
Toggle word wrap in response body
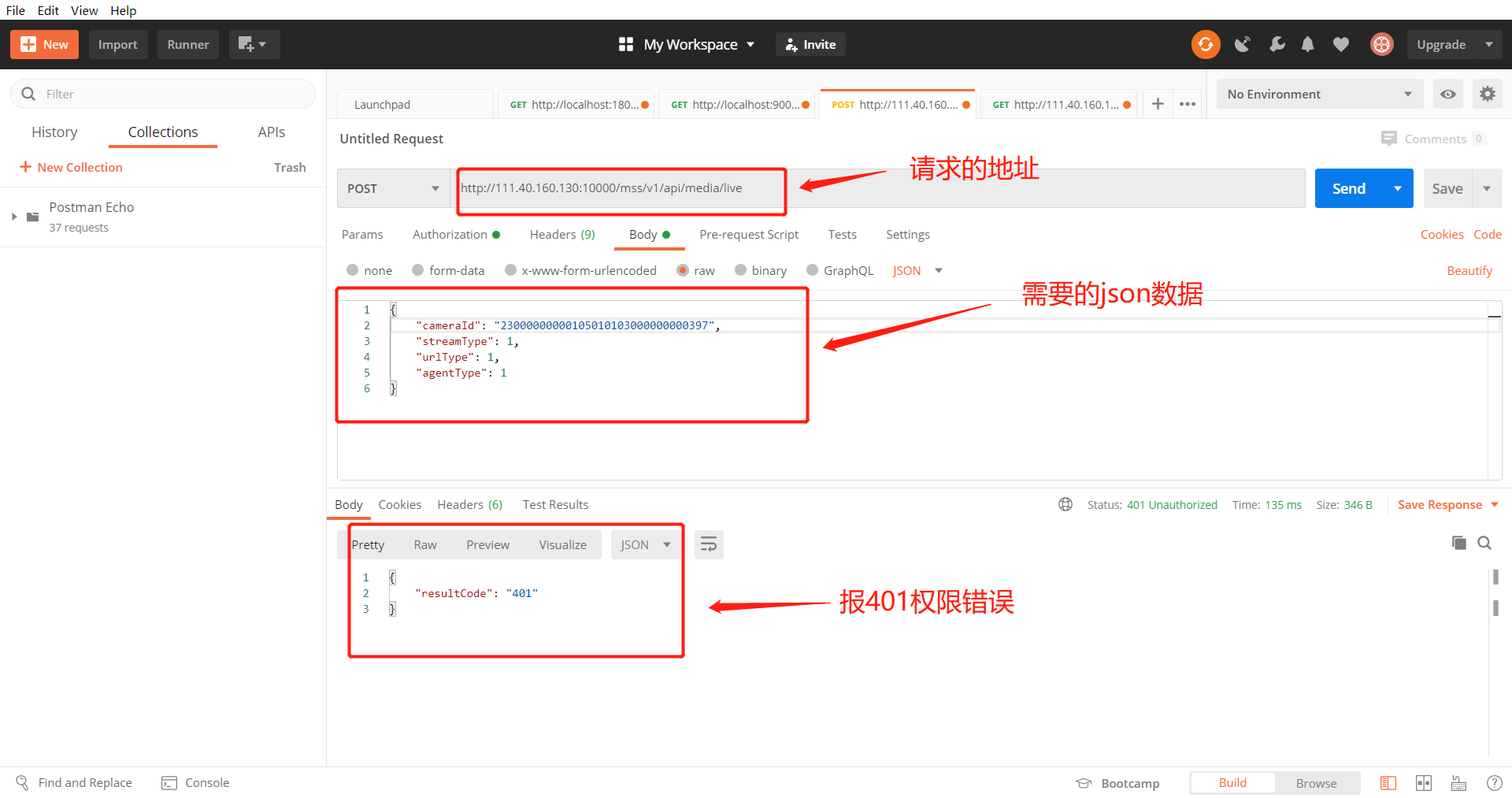tap(709, 544)
